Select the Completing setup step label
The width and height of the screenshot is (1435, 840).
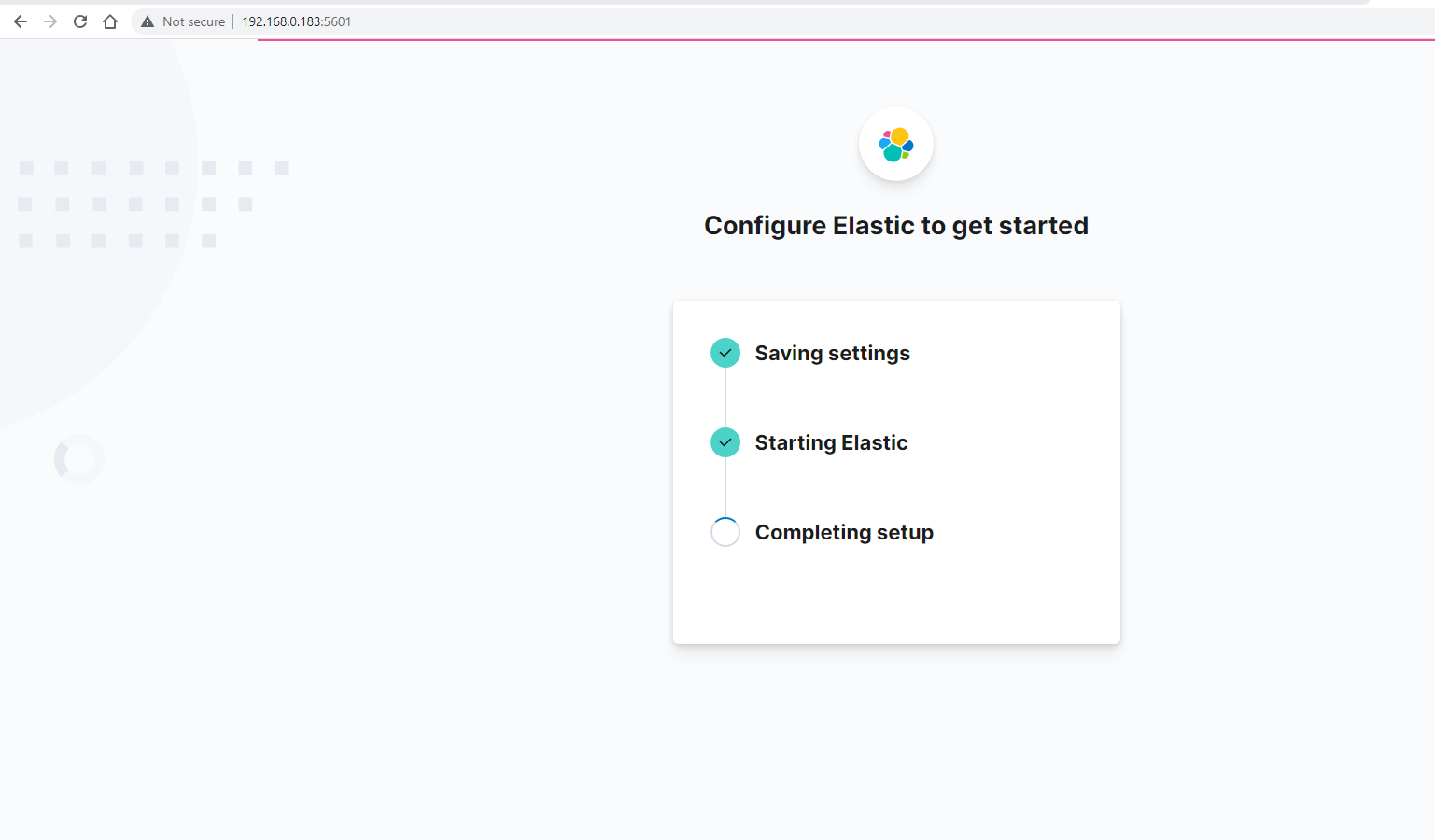[844, 532]
